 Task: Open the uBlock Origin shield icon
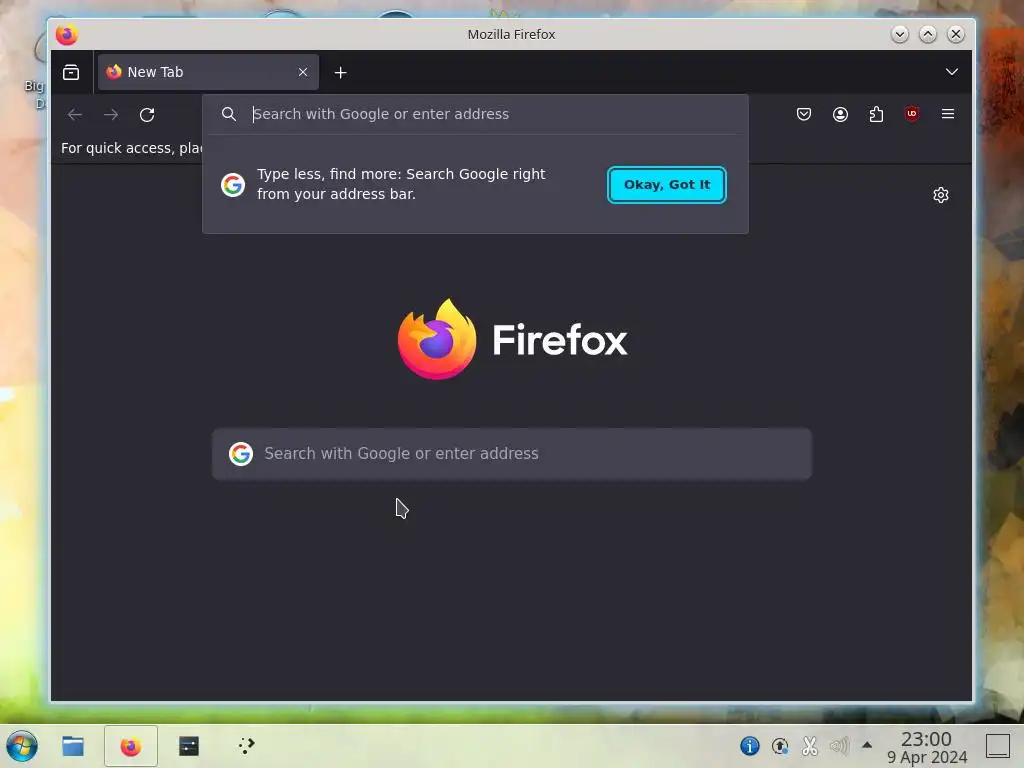(912, 114)
